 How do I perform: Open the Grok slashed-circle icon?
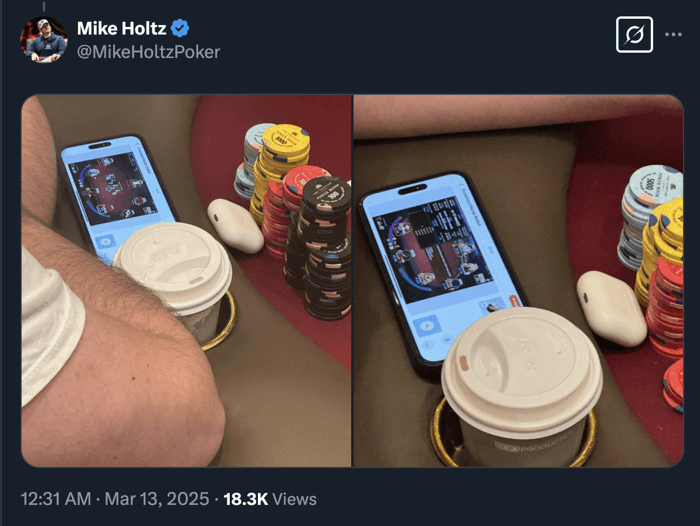point(634,35)
